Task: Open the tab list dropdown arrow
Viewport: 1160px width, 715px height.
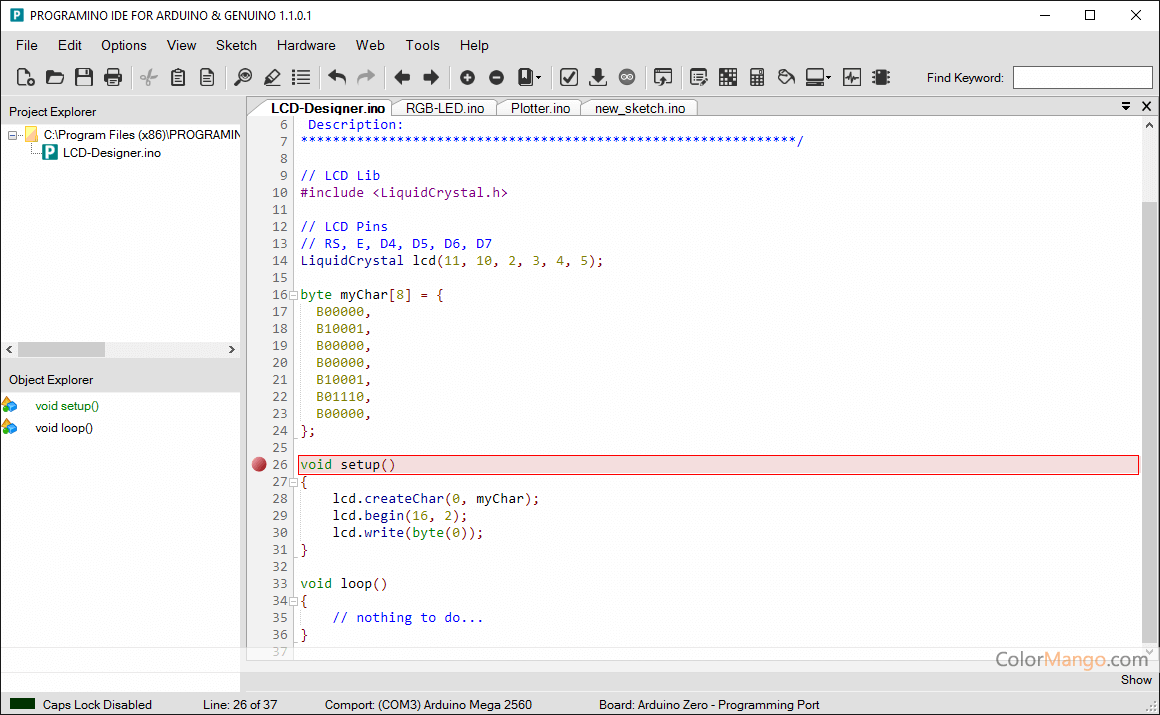Action: click(x=1126, y=107)
